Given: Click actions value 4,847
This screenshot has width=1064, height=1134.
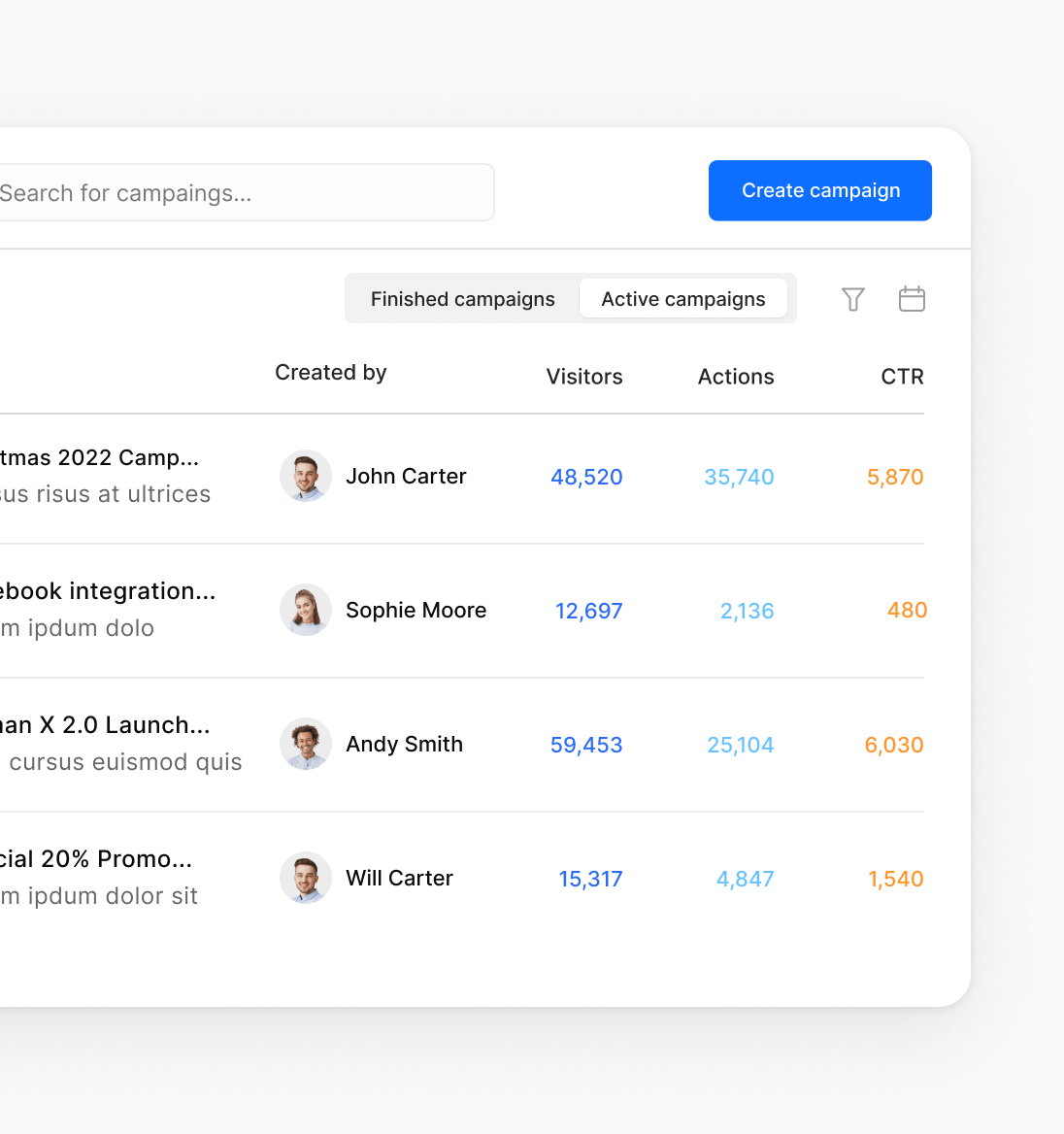Looking at the screenshot, I should point(745,878).
